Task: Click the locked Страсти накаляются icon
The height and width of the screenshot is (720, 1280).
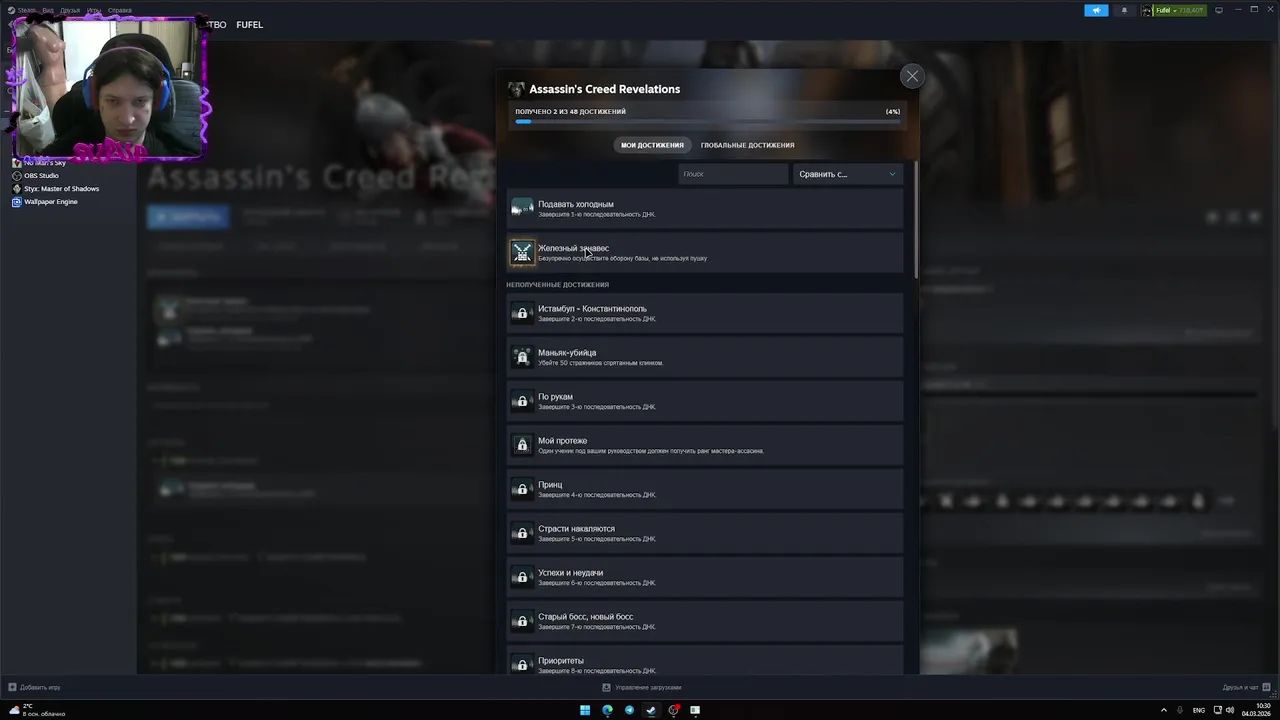Action: [x=522, y=533]
